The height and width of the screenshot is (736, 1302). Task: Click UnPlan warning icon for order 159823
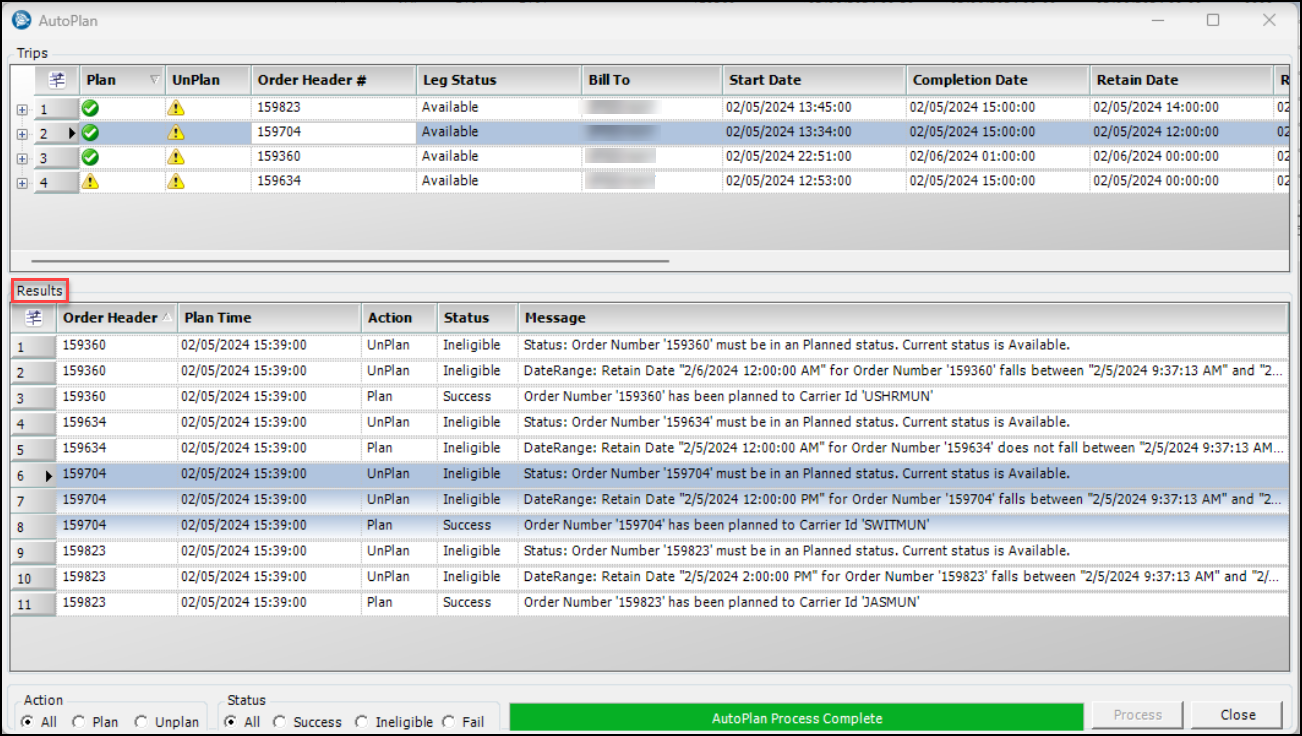(176, 108)
